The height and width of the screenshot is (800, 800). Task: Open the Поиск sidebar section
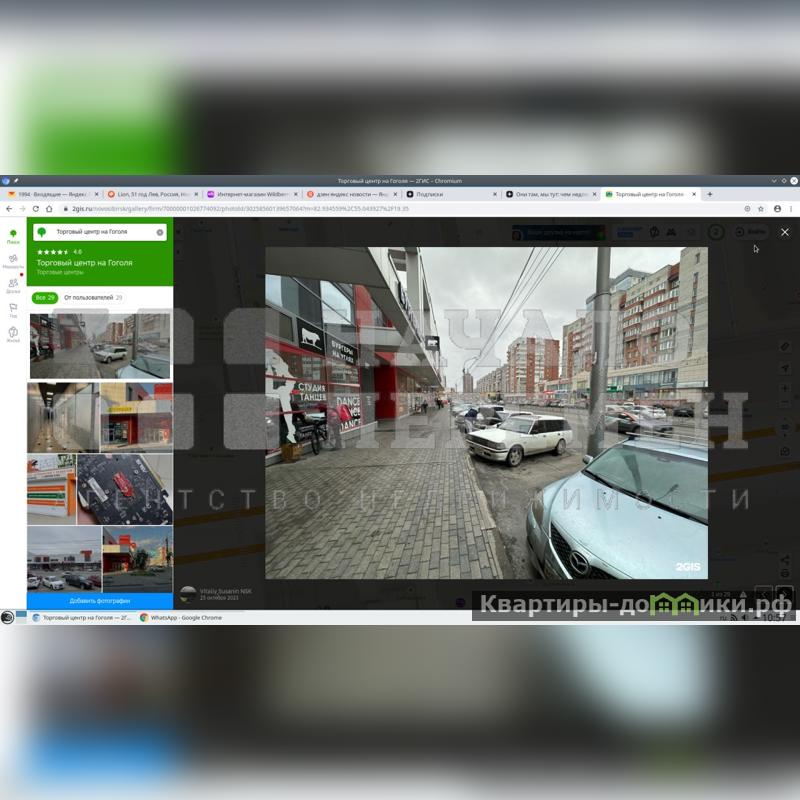tap(13, 236)
